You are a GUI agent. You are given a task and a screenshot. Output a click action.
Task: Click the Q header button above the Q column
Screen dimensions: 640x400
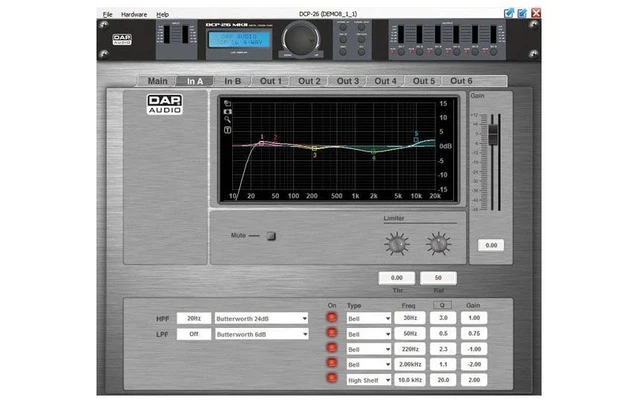tap(442, 305)
